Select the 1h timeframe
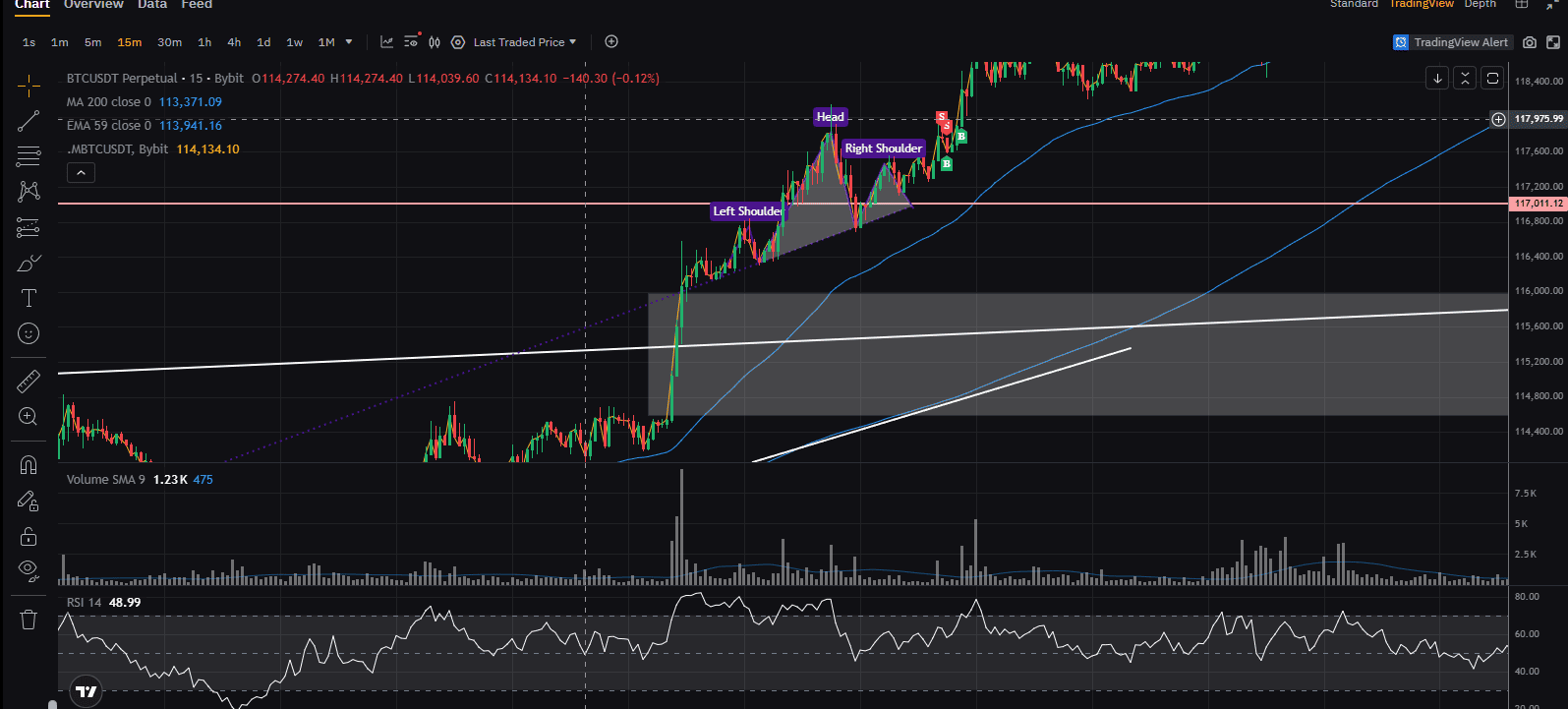Screen dimensions: 1568x709 click(204, 42)
